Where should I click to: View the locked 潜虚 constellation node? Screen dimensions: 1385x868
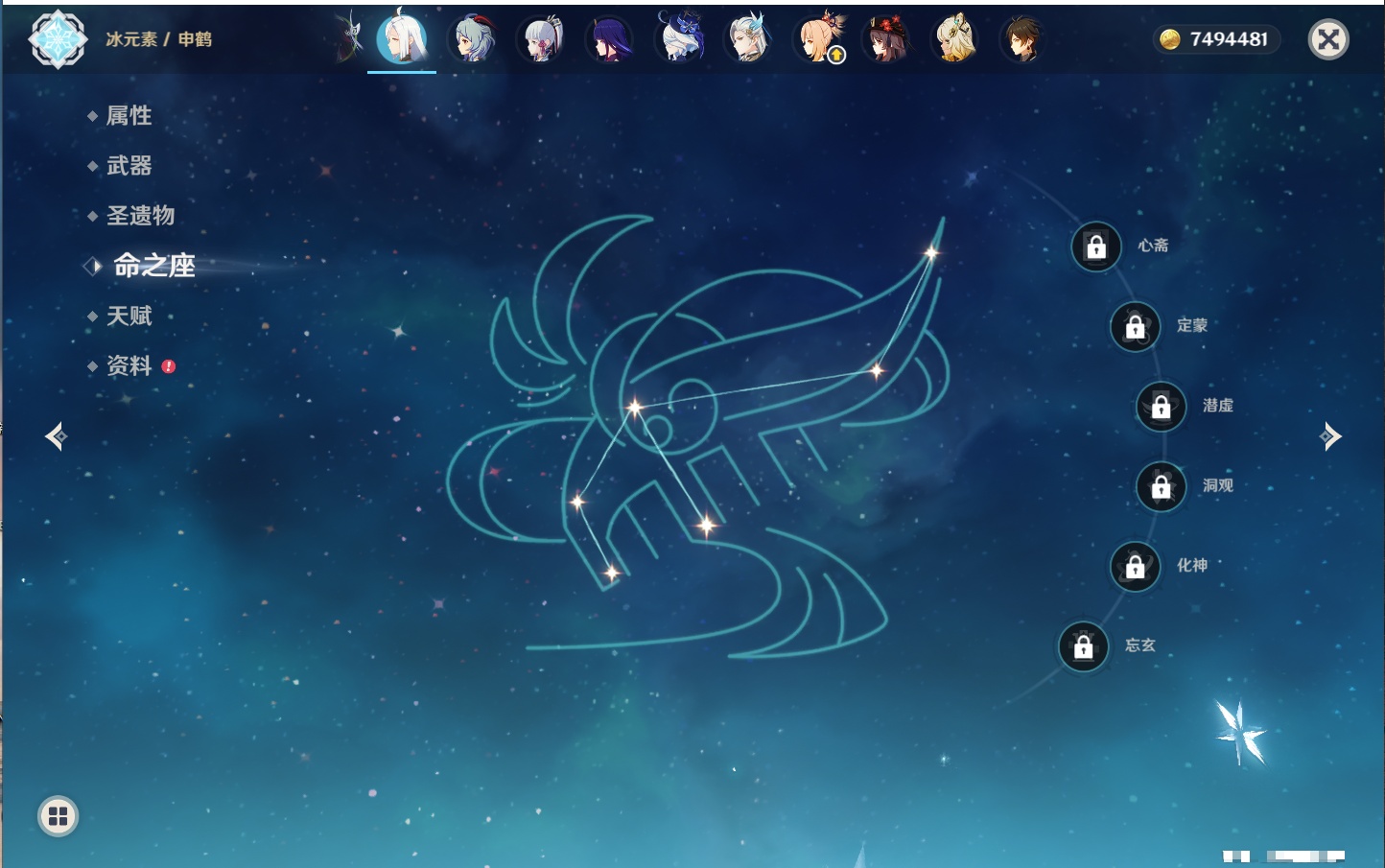click(x=1162, y=407)
